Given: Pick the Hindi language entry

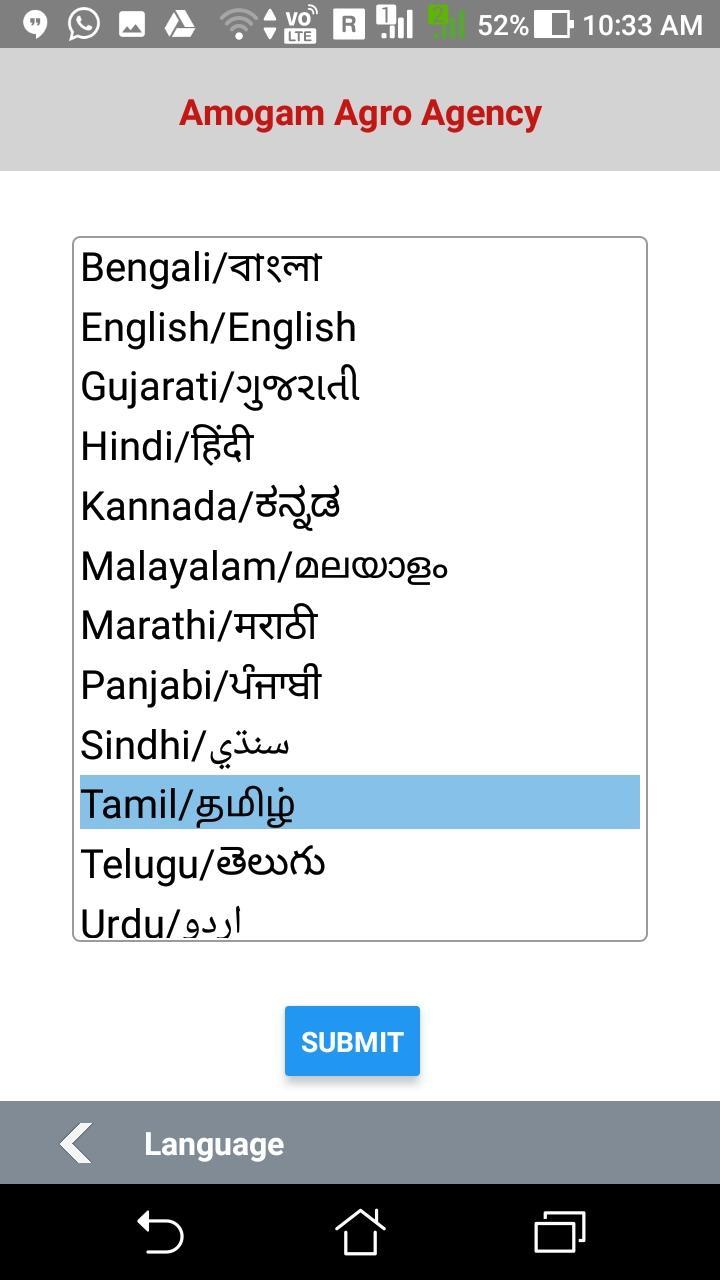Looking at the screenshot, I should [360, 447].
